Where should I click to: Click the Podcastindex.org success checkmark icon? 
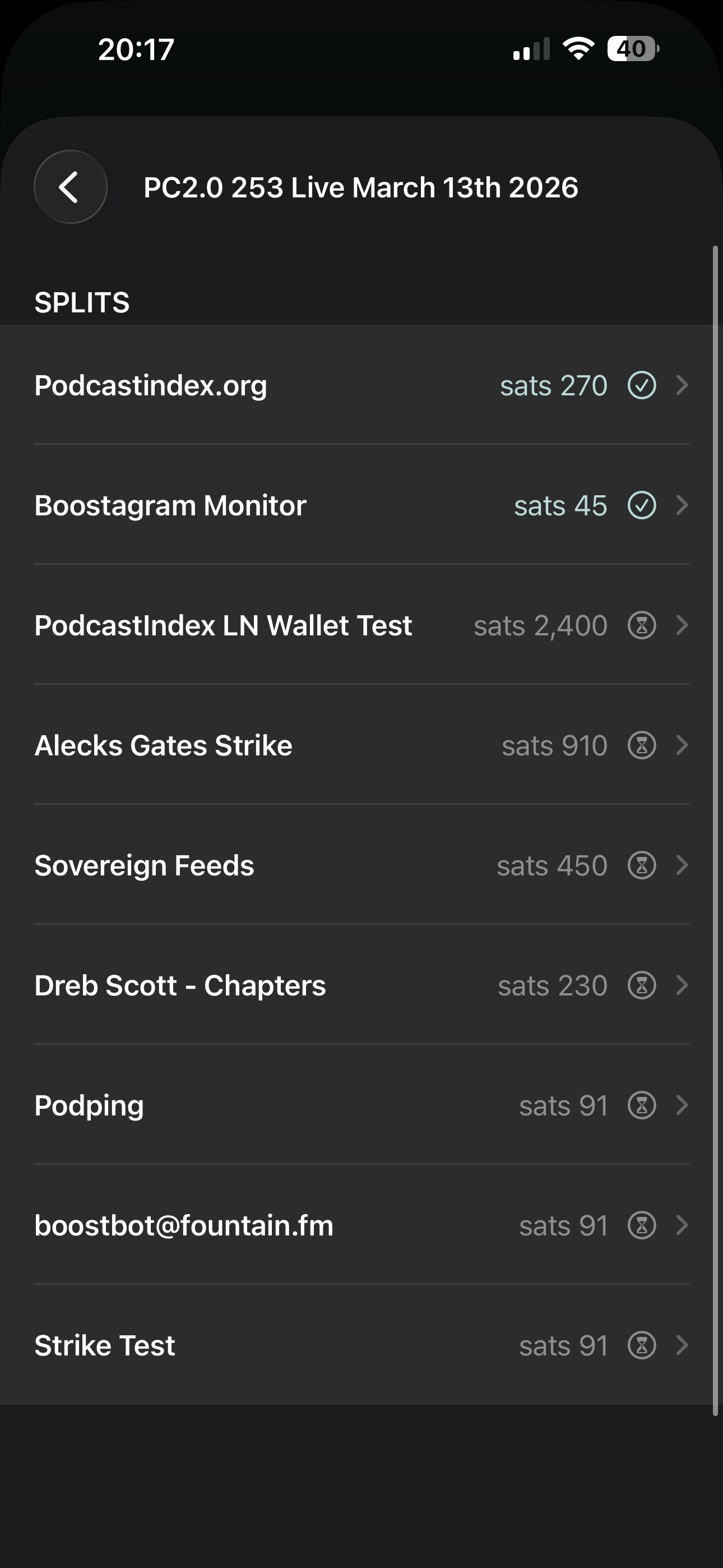point(641,385)
